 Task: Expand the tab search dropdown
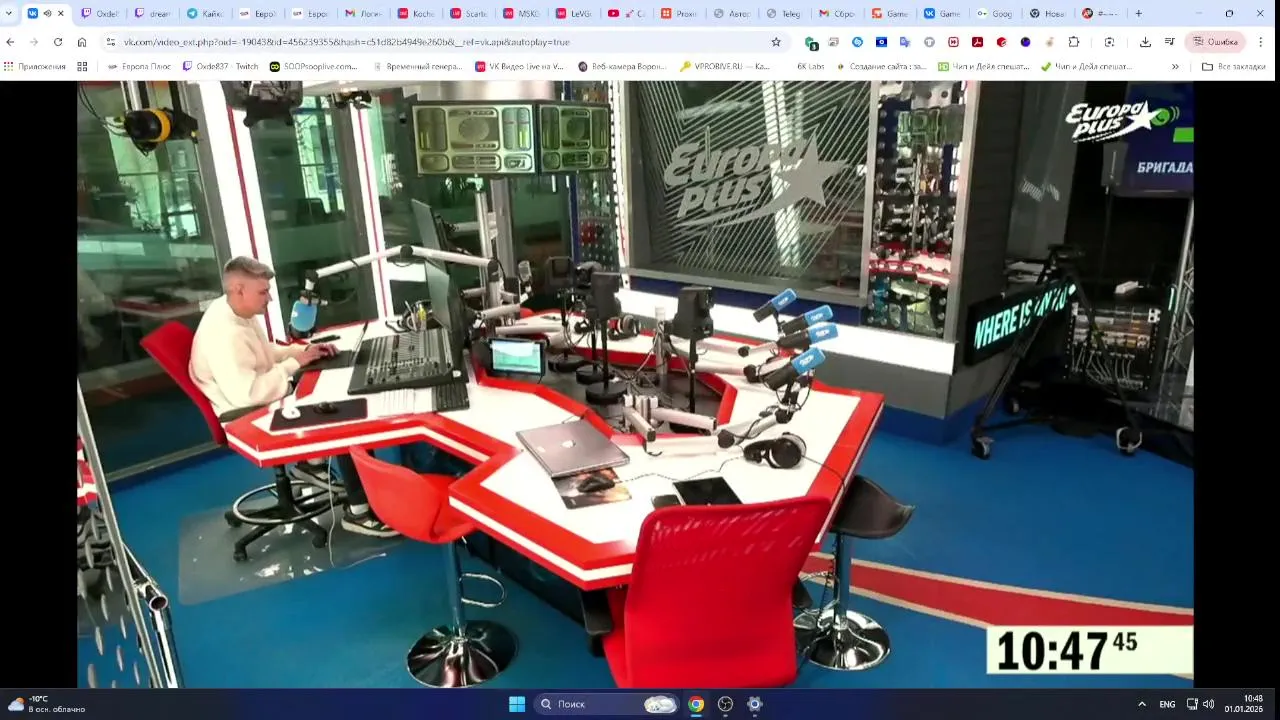9,14
